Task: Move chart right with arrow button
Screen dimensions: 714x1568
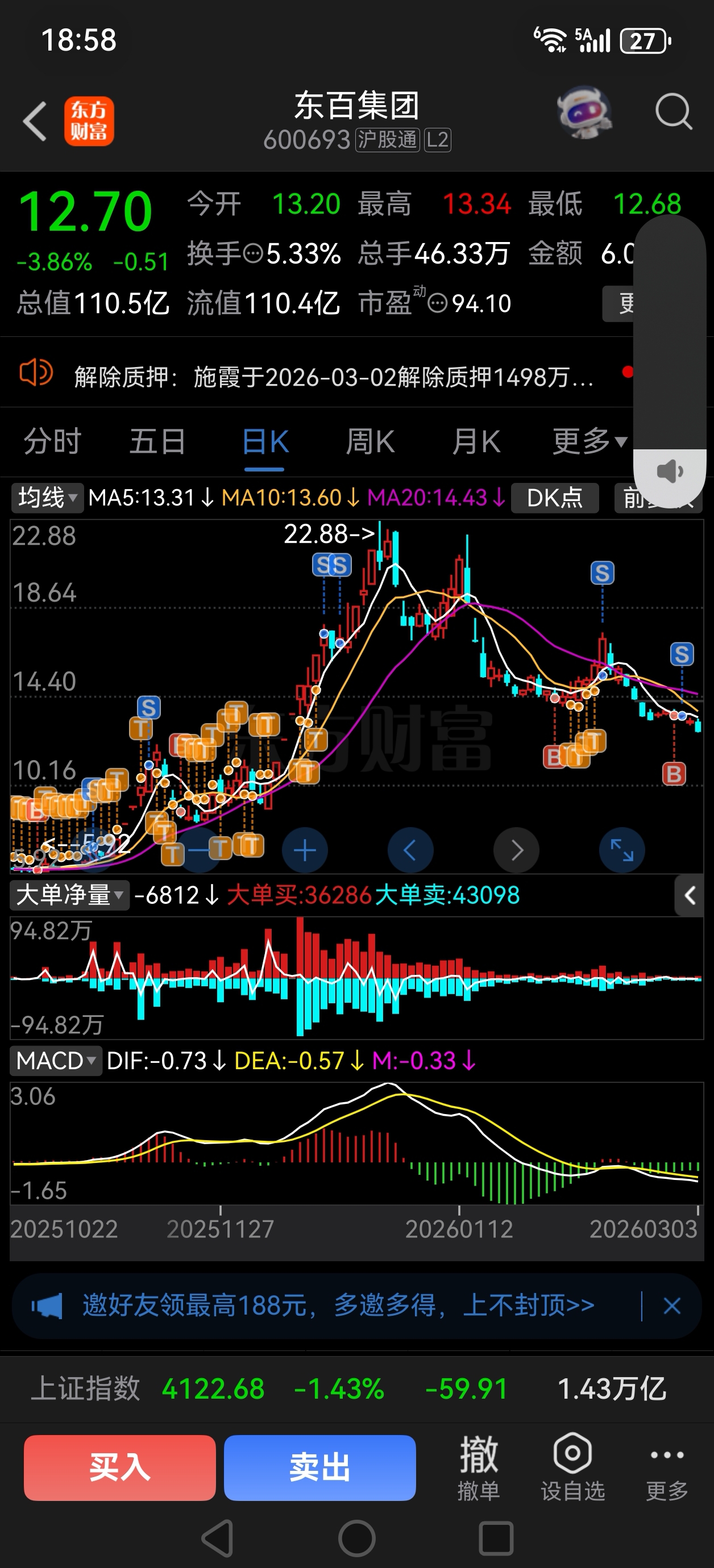Action: pyautogui.click(x=516, y=850)
